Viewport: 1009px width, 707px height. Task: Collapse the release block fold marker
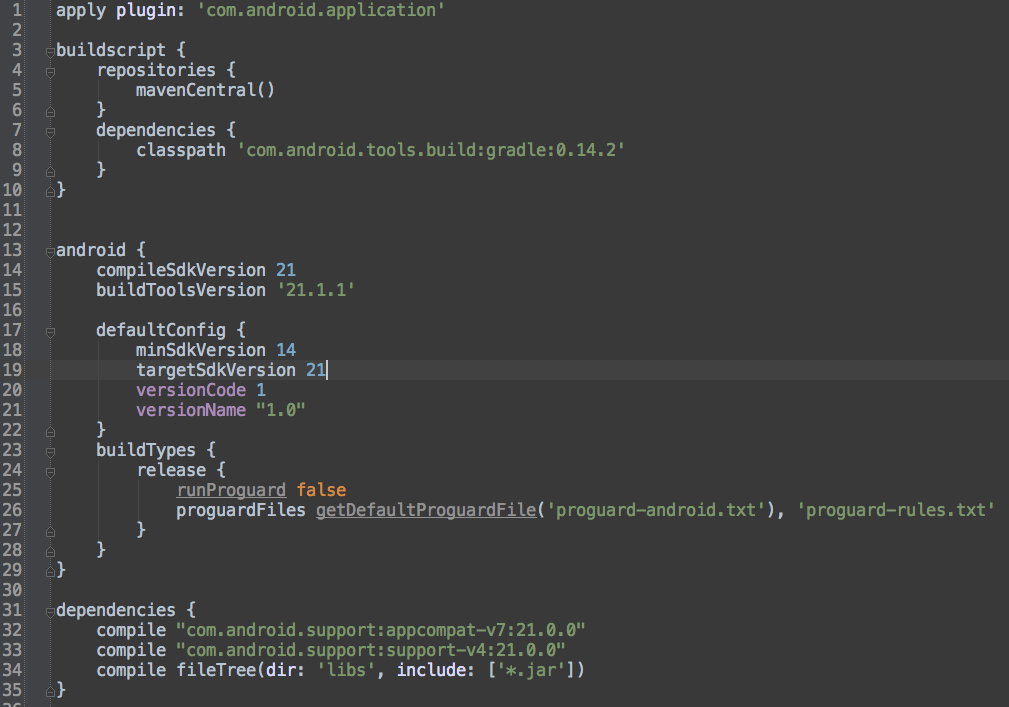(50, 472)
